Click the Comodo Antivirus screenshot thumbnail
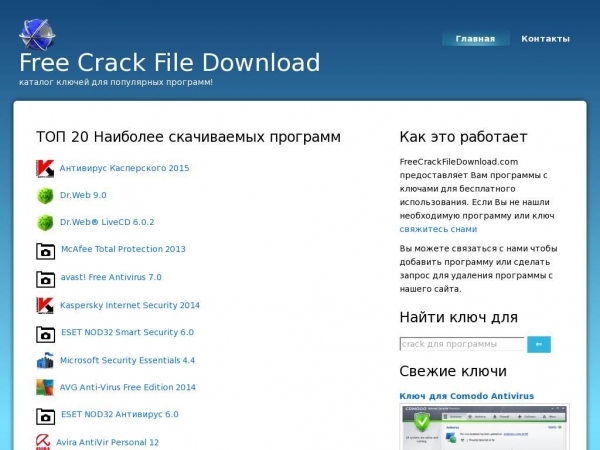Image resolution: width=600 pixels, height=450 pixels. (x=484, y=427)
